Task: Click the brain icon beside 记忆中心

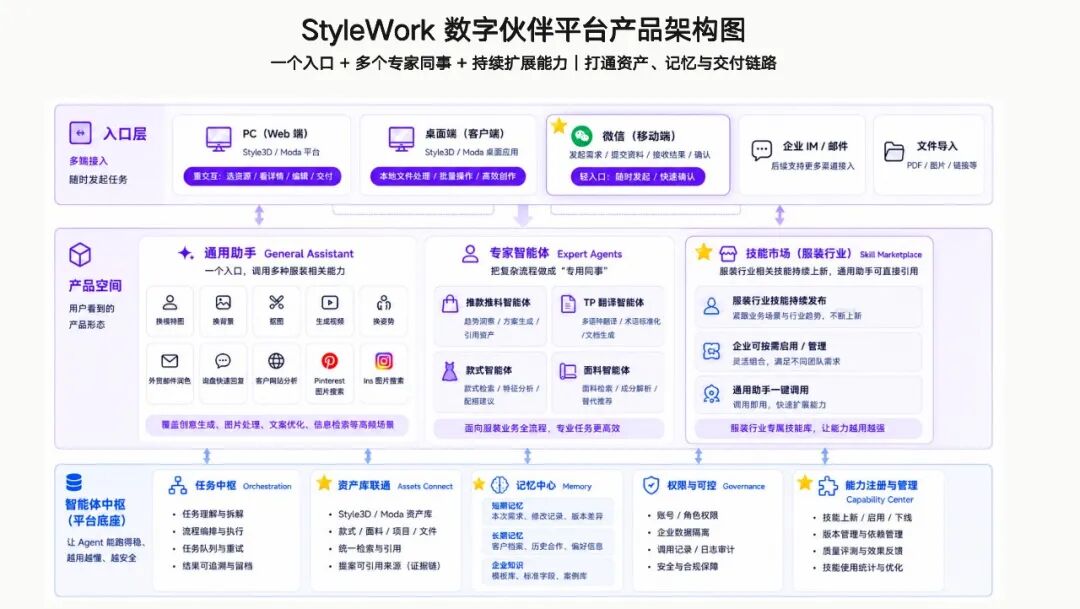Action: coord(500,485)
